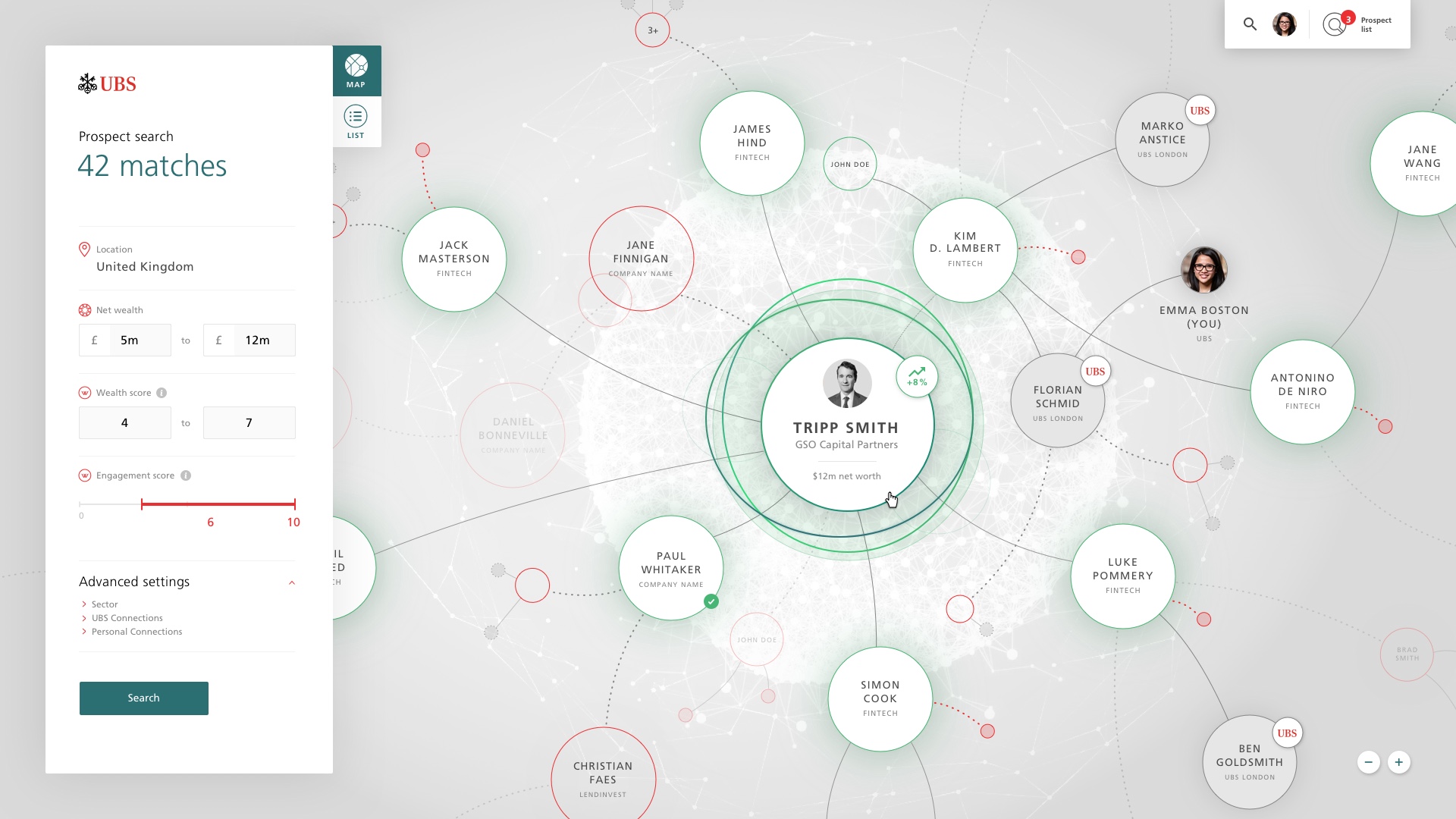Click the minimum net wealth 5m field

pyautogui.click(x=140, y=340)
